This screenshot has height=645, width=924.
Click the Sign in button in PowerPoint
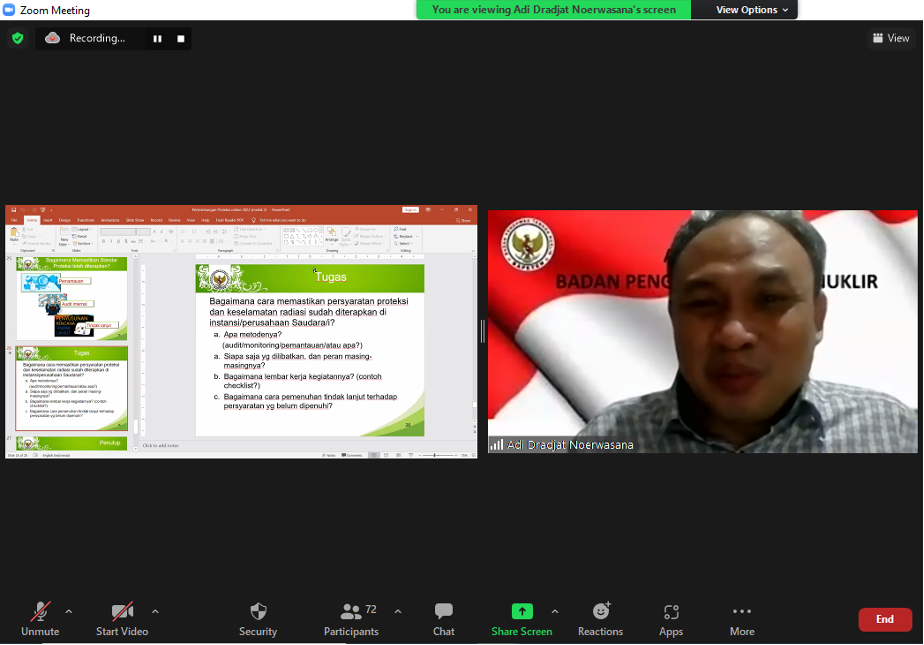click(x=410, y=210)
